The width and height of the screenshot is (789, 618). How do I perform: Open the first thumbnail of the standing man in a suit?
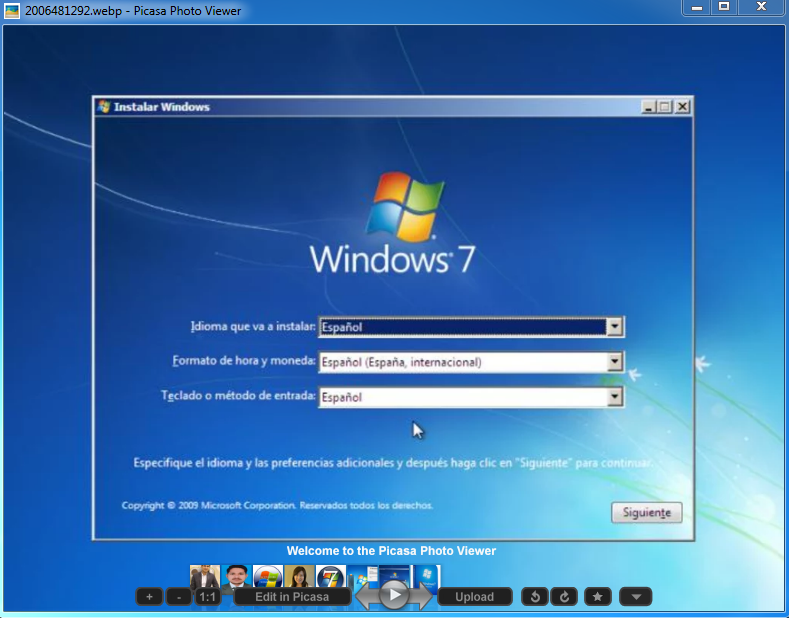(x=205, y=577)
